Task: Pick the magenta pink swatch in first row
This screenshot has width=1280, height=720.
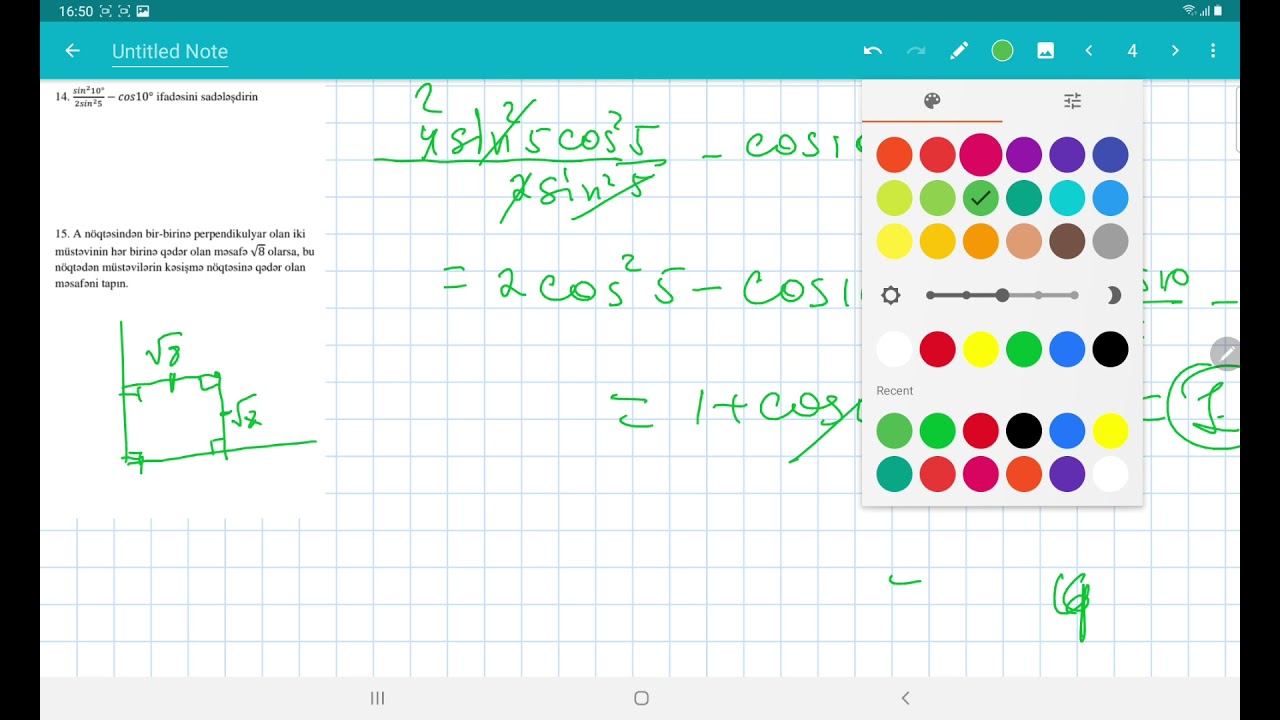Action: click(x=980, y=155)
